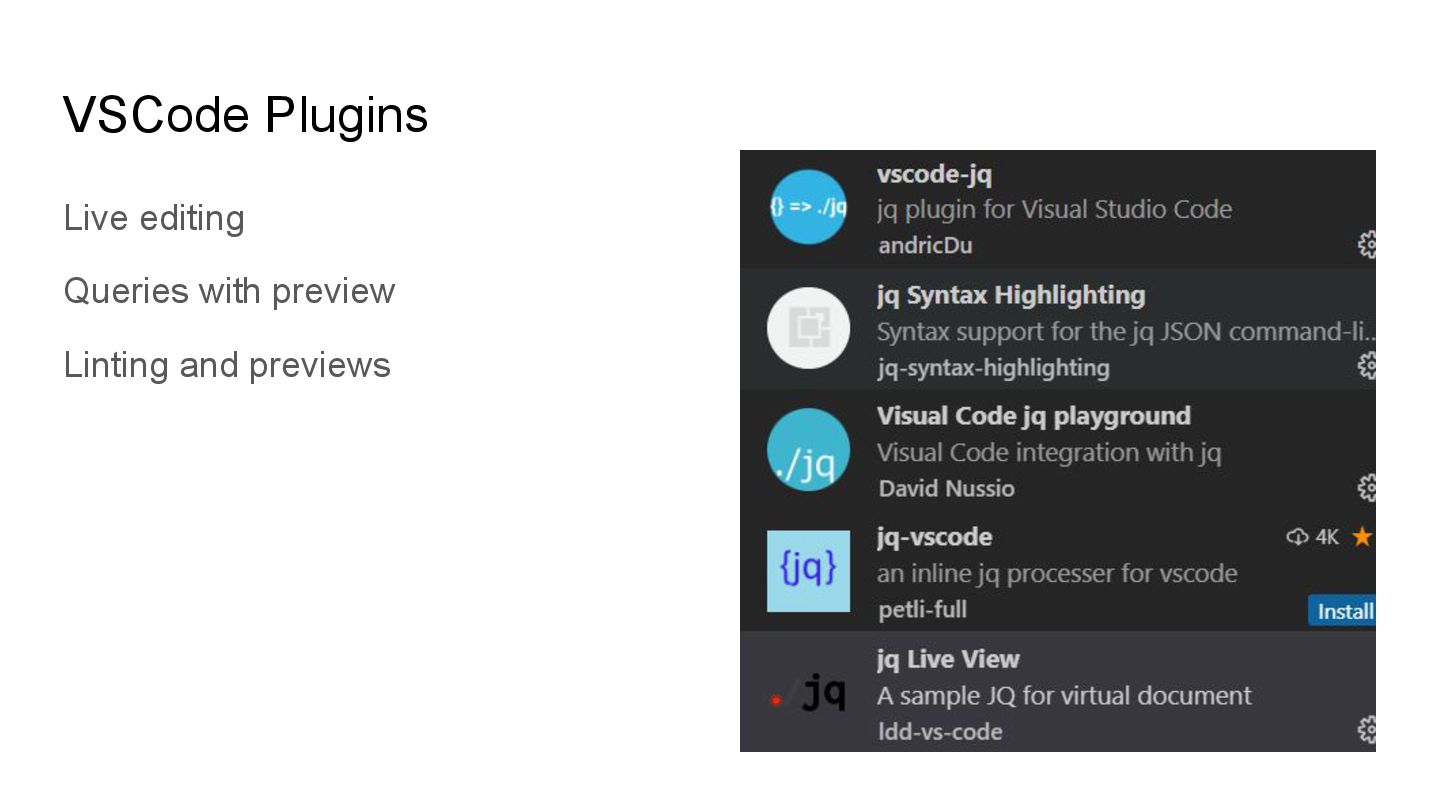Click the jq Syntax Highlighting extension icon
This screenshot has width=1440, height=810.
coord(808,328)
